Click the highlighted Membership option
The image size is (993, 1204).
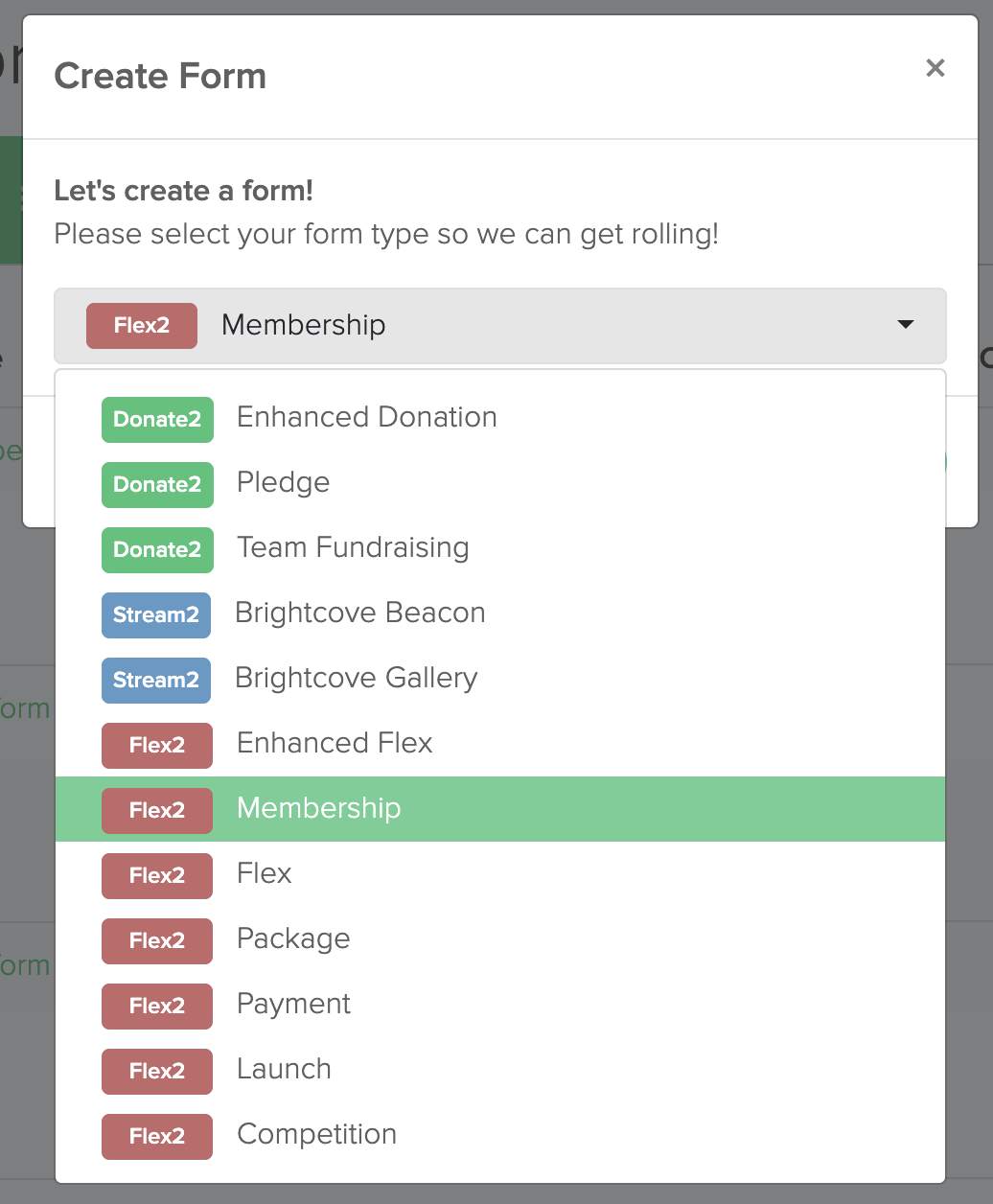(318, 809)
